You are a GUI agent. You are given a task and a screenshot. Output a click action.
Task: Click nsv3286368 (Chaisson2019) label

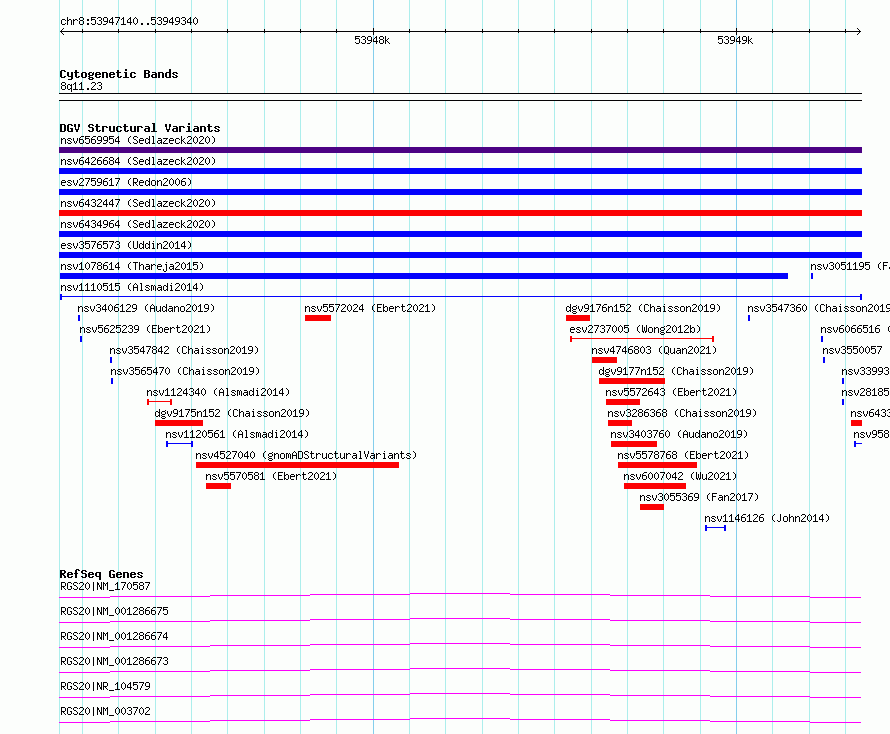coord(682,413)
